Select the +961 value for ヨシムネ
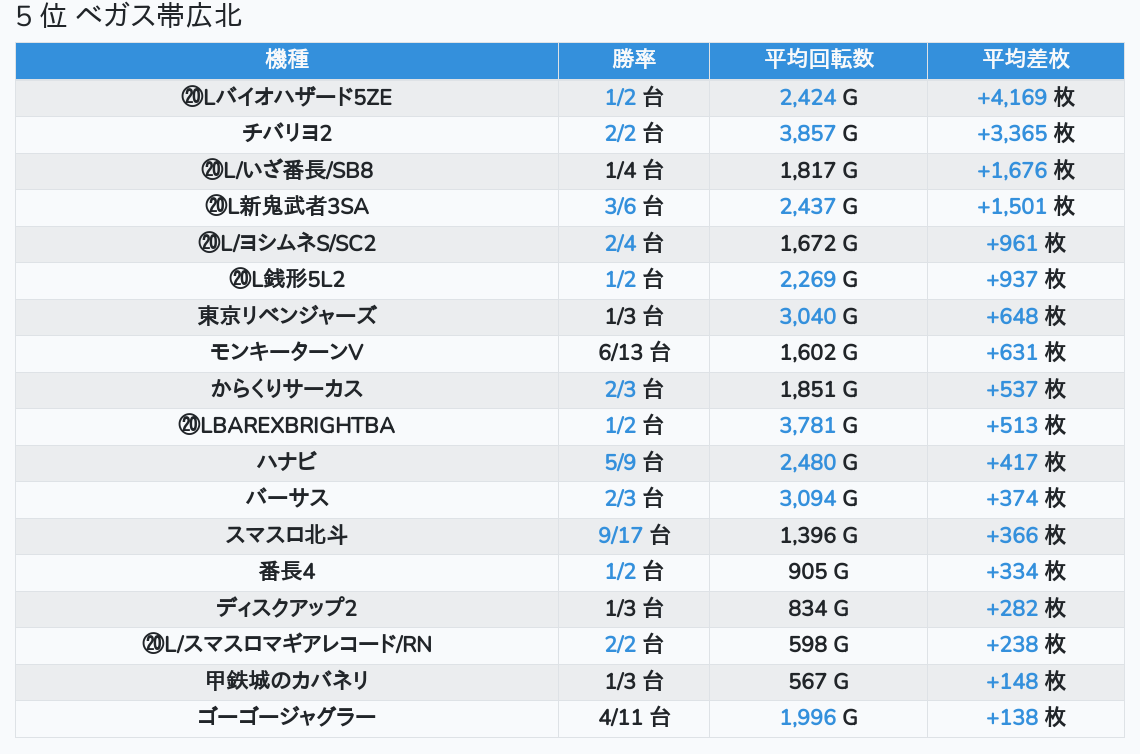 click(1012, 243)
